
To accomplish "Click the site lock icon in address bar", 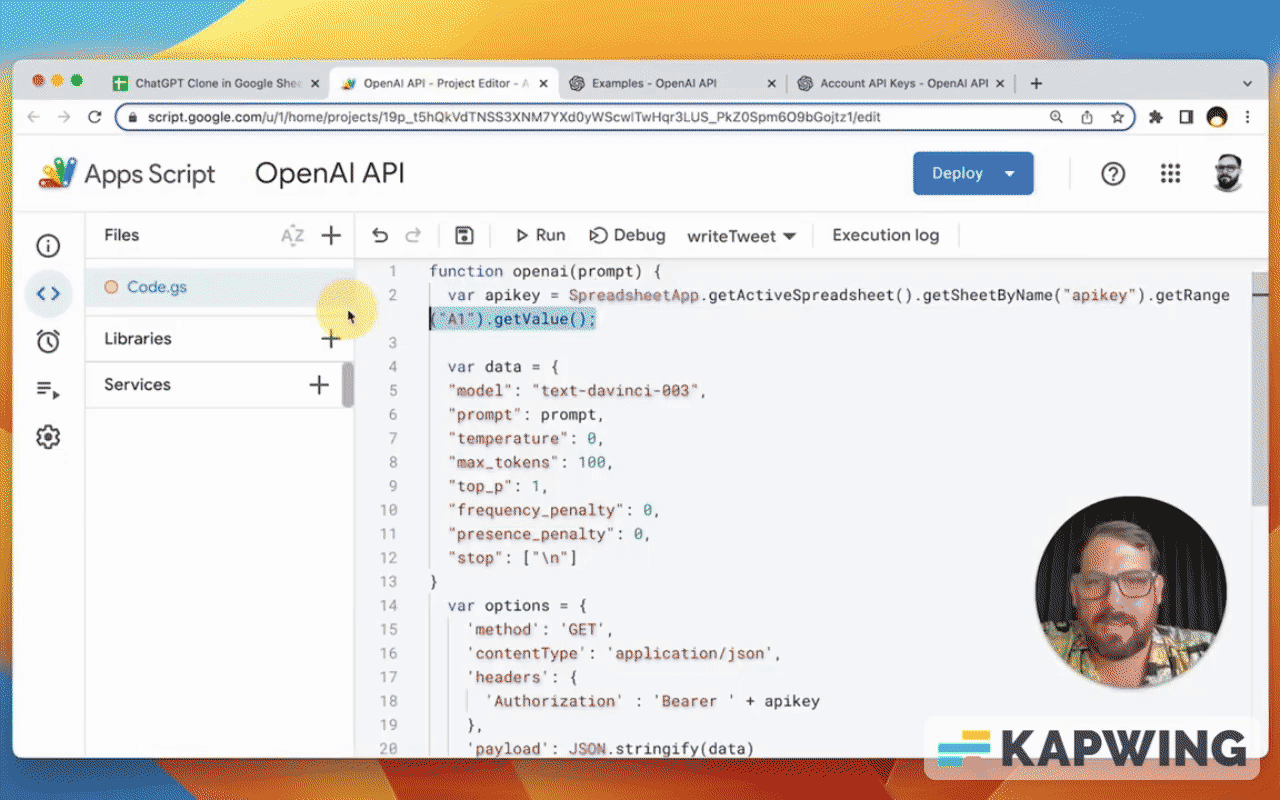I will click(133, 117).
